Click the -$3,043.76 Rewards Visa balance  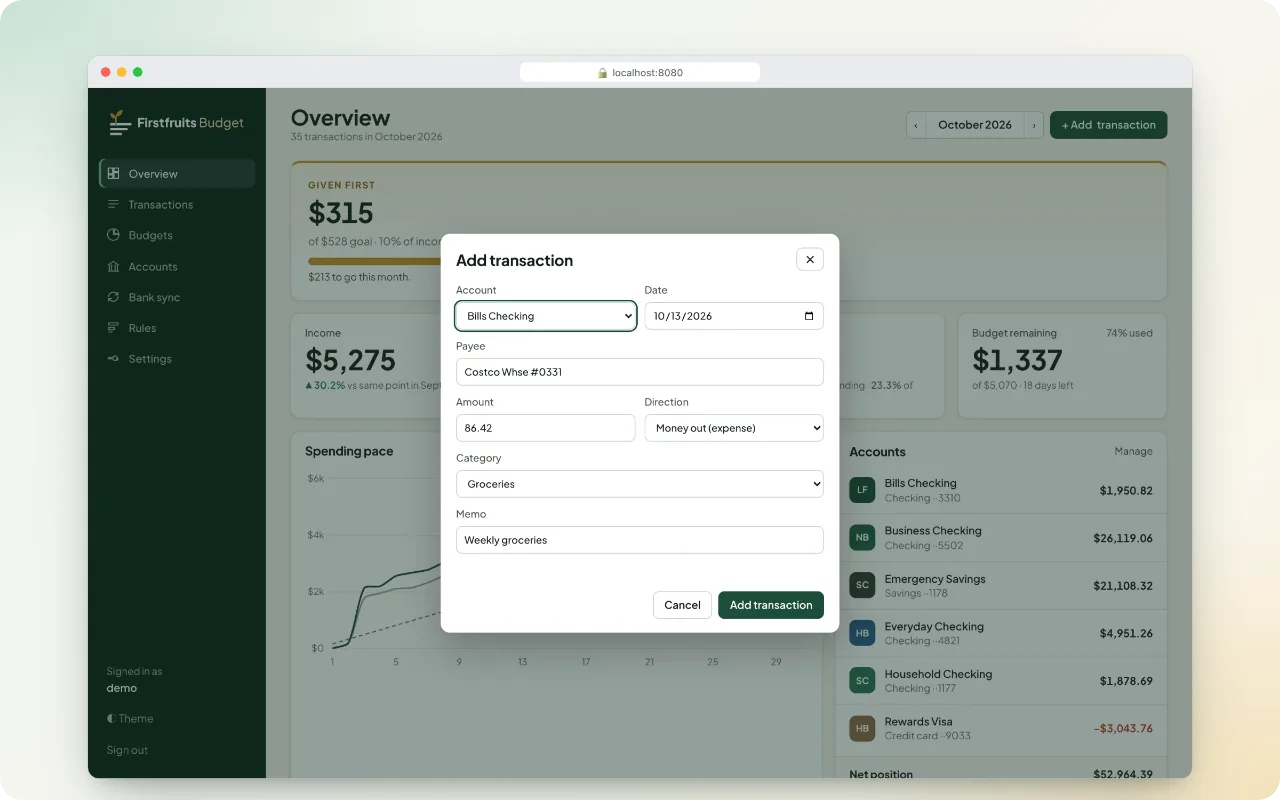tap(1123, 728)
